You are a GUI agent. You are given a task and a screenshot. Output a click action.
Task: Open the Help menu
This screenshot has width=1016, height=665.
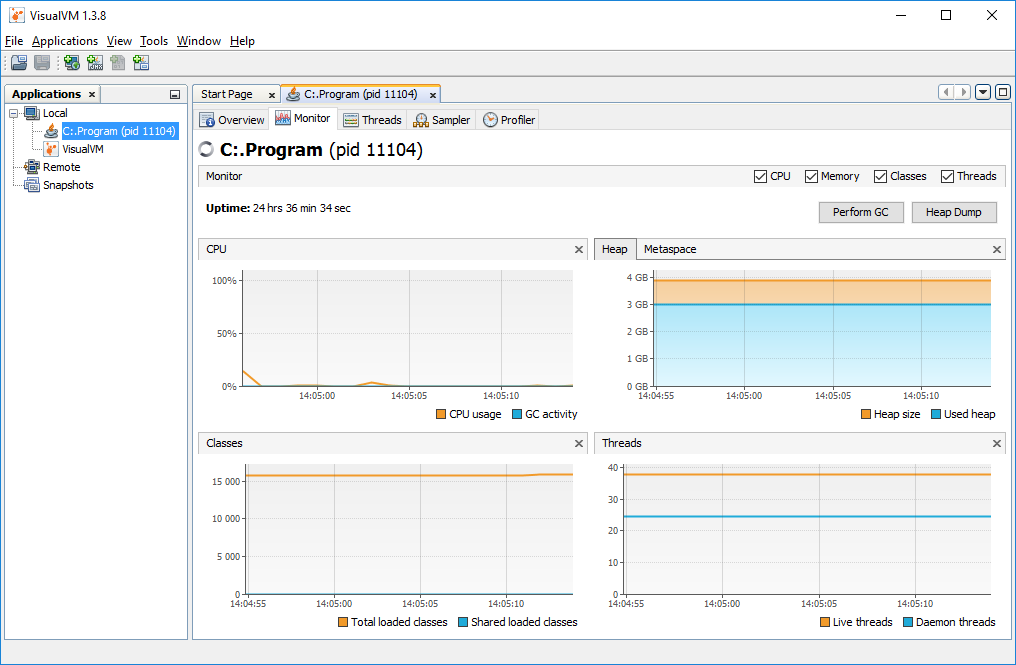(242, 41)
